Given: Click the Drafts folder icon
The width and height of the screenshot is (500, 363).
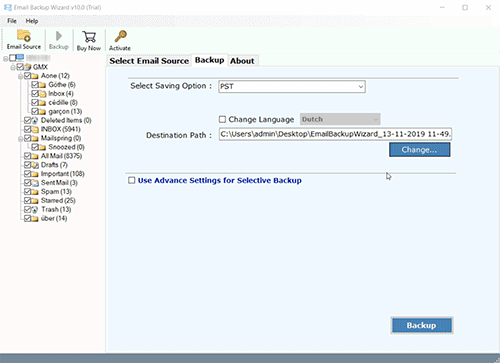Looking at the screenshot, I should tap(35, 165).
